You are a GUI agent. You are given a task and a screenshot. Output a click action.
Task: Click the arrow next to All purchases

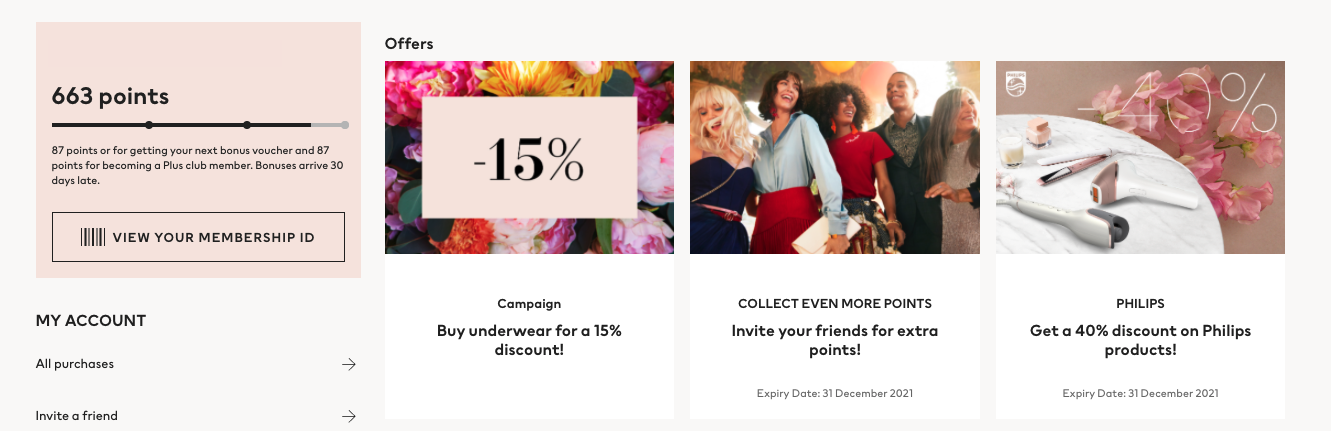(x=348, y=364)
